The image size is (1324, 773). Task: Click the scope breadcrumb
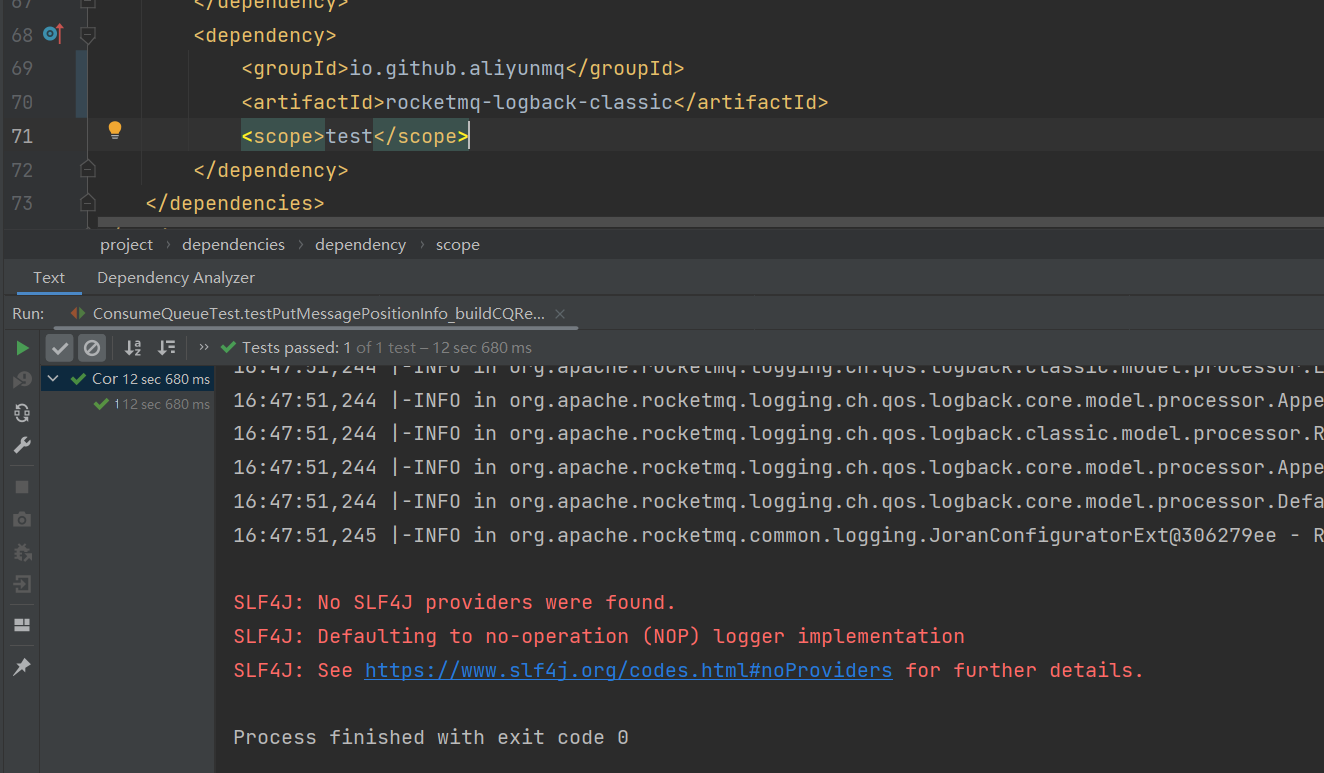click(457, 244)
